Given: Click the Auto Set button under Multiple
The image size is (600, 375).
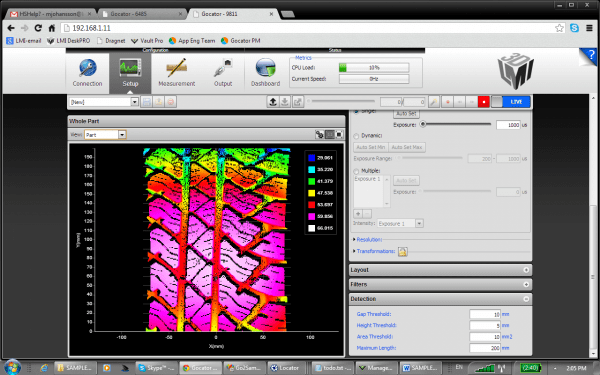Looking at the screenshot, I should pos(406,181).
